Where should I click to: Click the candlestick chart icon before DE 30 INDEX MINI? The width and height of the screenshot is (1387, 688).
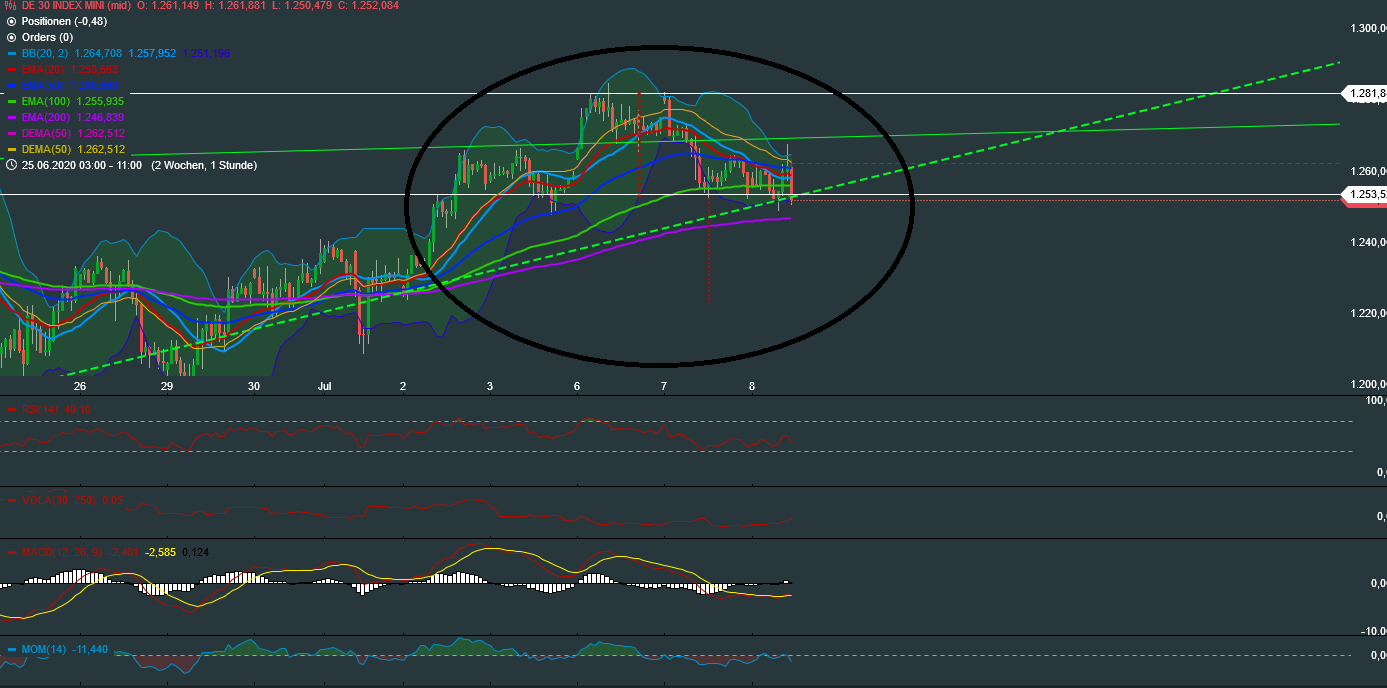pos(8,6)
